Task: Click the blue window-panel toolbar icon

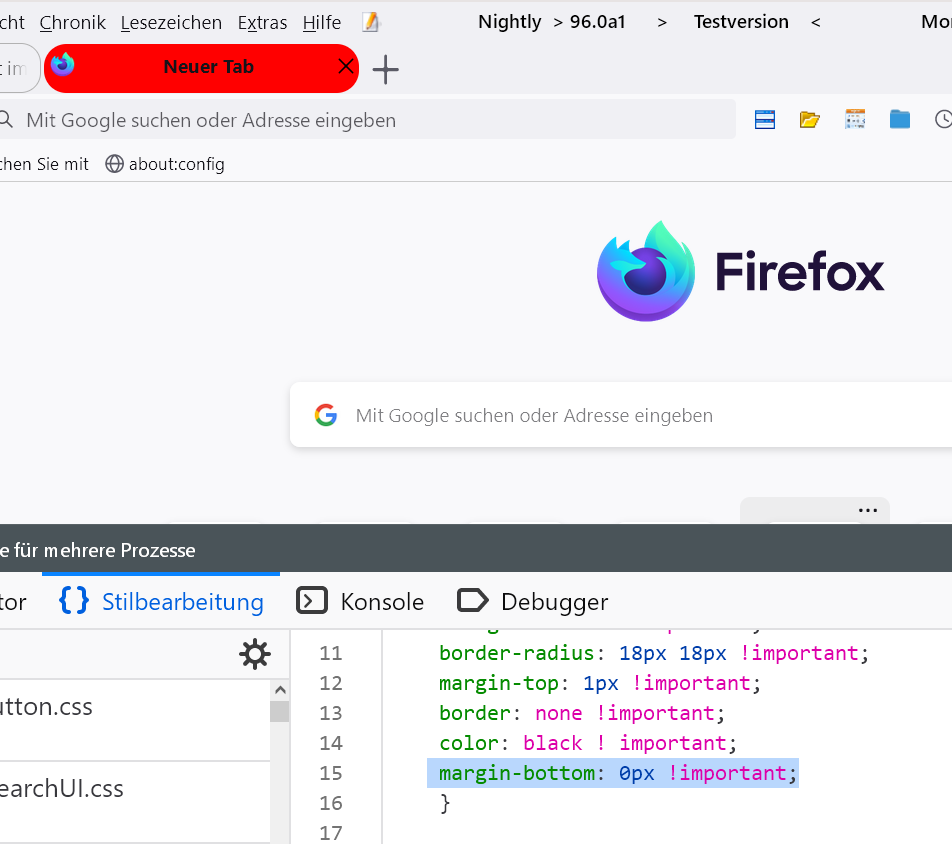Action: [765, 120]
